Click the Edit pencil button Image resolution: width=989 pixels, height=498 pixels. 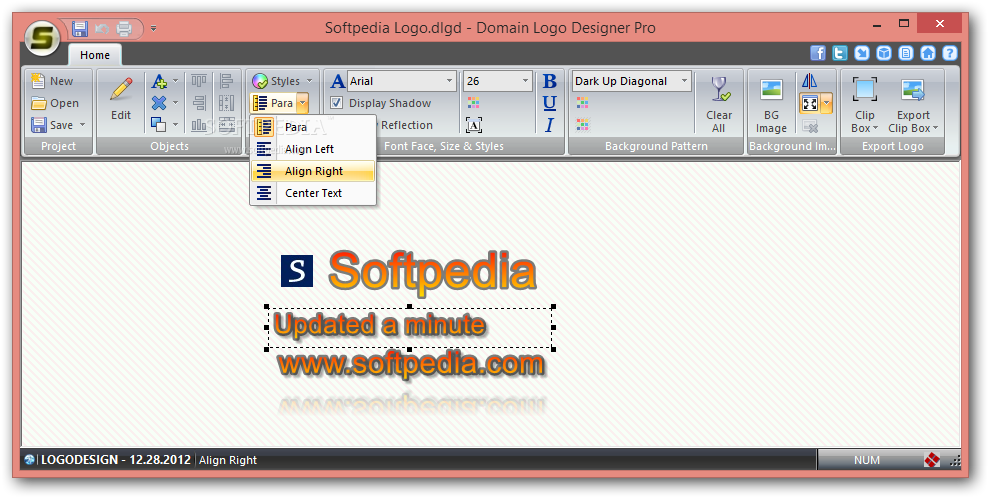[121, 100]
